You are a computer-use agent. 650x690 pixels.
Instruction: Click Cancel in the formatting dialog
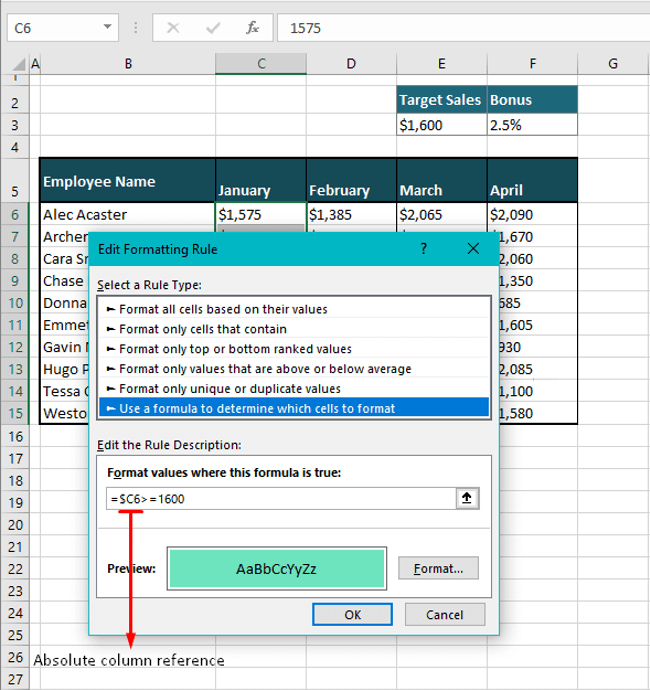click(x=444, y=614)
